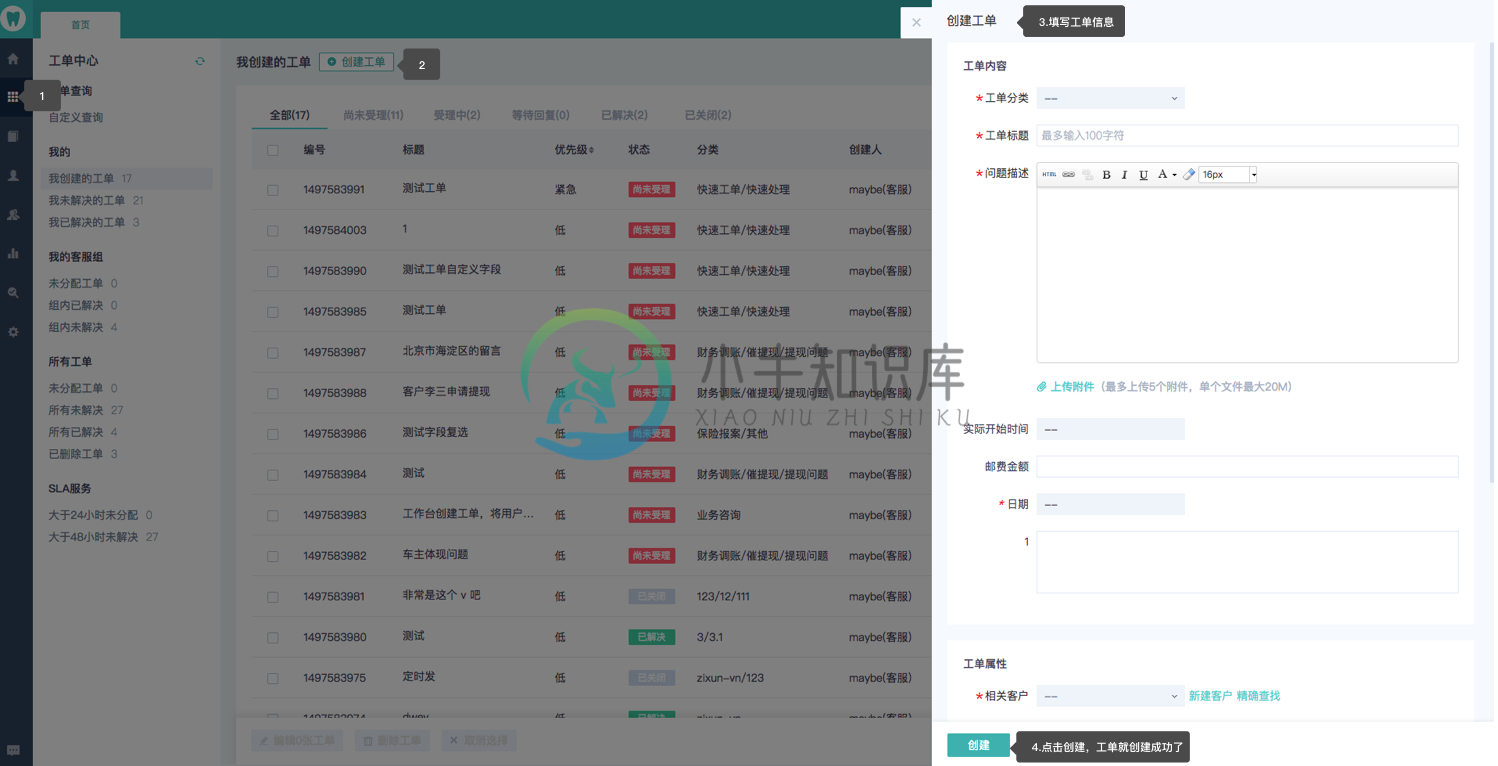
Task: Tick the checkbox for ticket 1497583990
Action: click(273, 272)
